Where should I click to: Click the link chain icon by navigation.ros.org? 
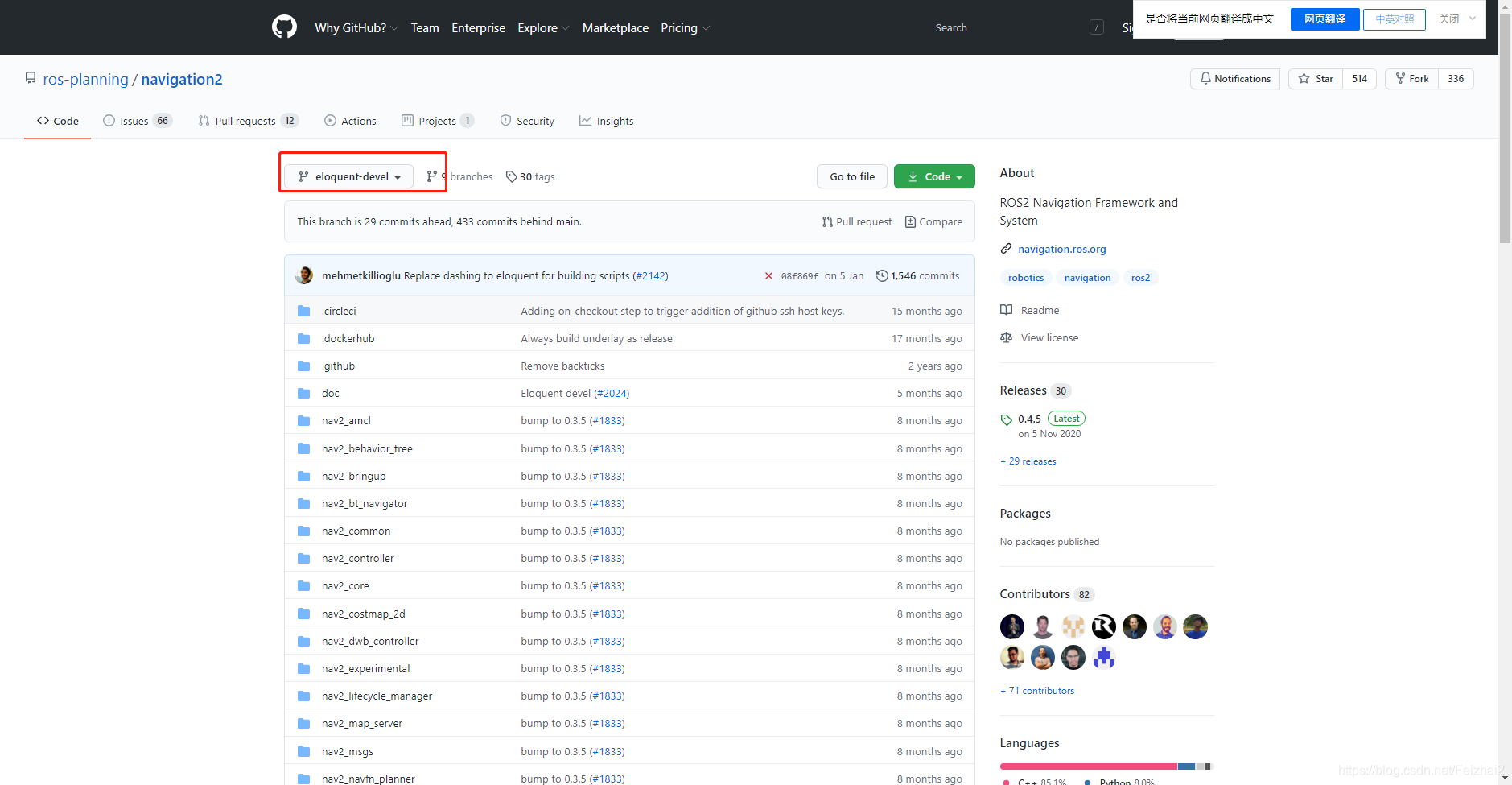pyautogui.click(x=1006, y=249)
